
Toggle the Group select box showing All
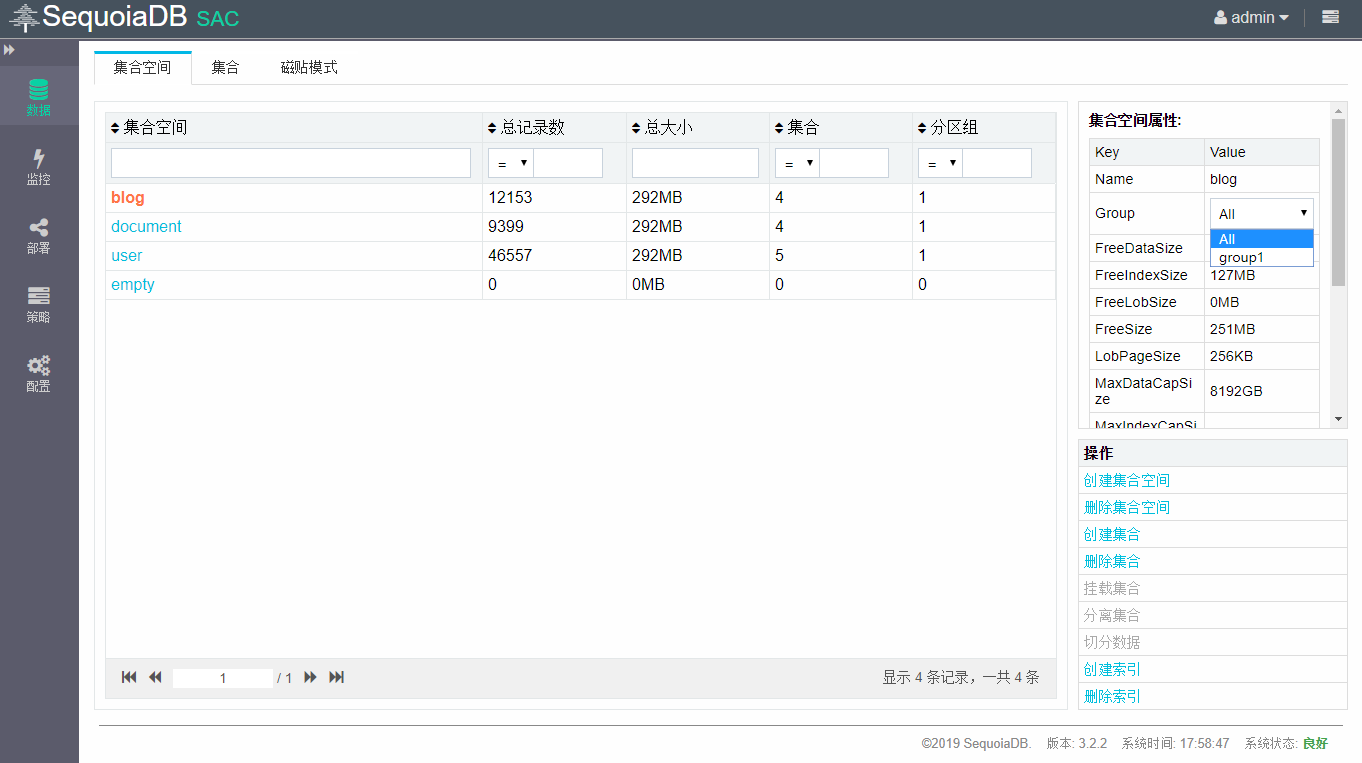(x=1262, y=213)
